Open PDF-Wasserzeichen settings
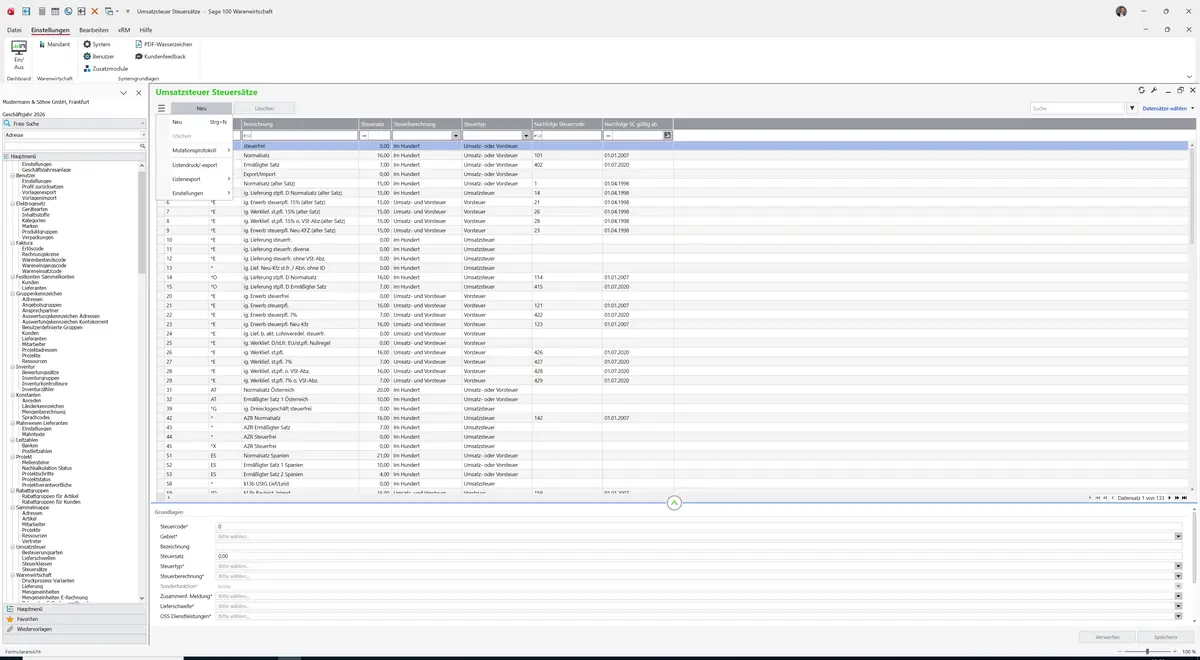 tap(163, 44)
